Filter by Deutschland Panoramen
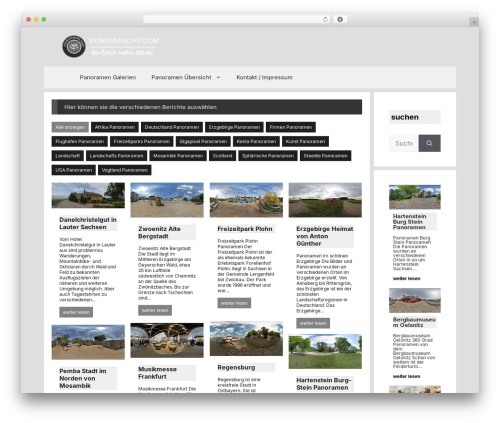 (x=172, y=127)
